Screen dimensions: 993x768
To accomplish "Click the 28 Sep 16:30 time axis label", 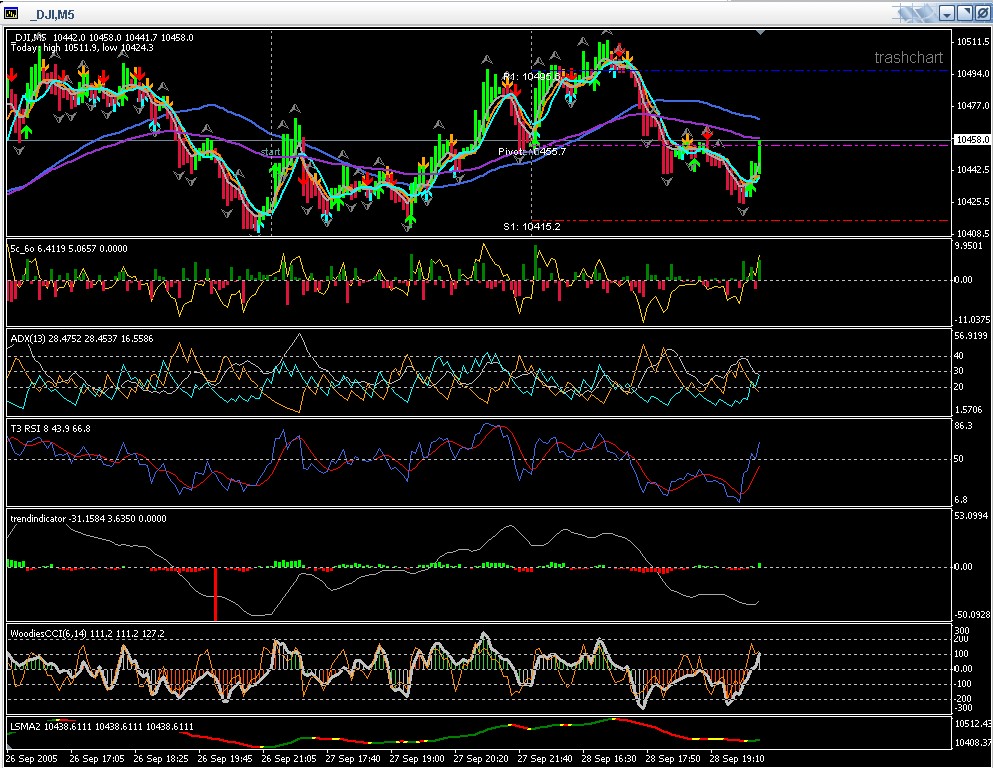I will point(609,759).
